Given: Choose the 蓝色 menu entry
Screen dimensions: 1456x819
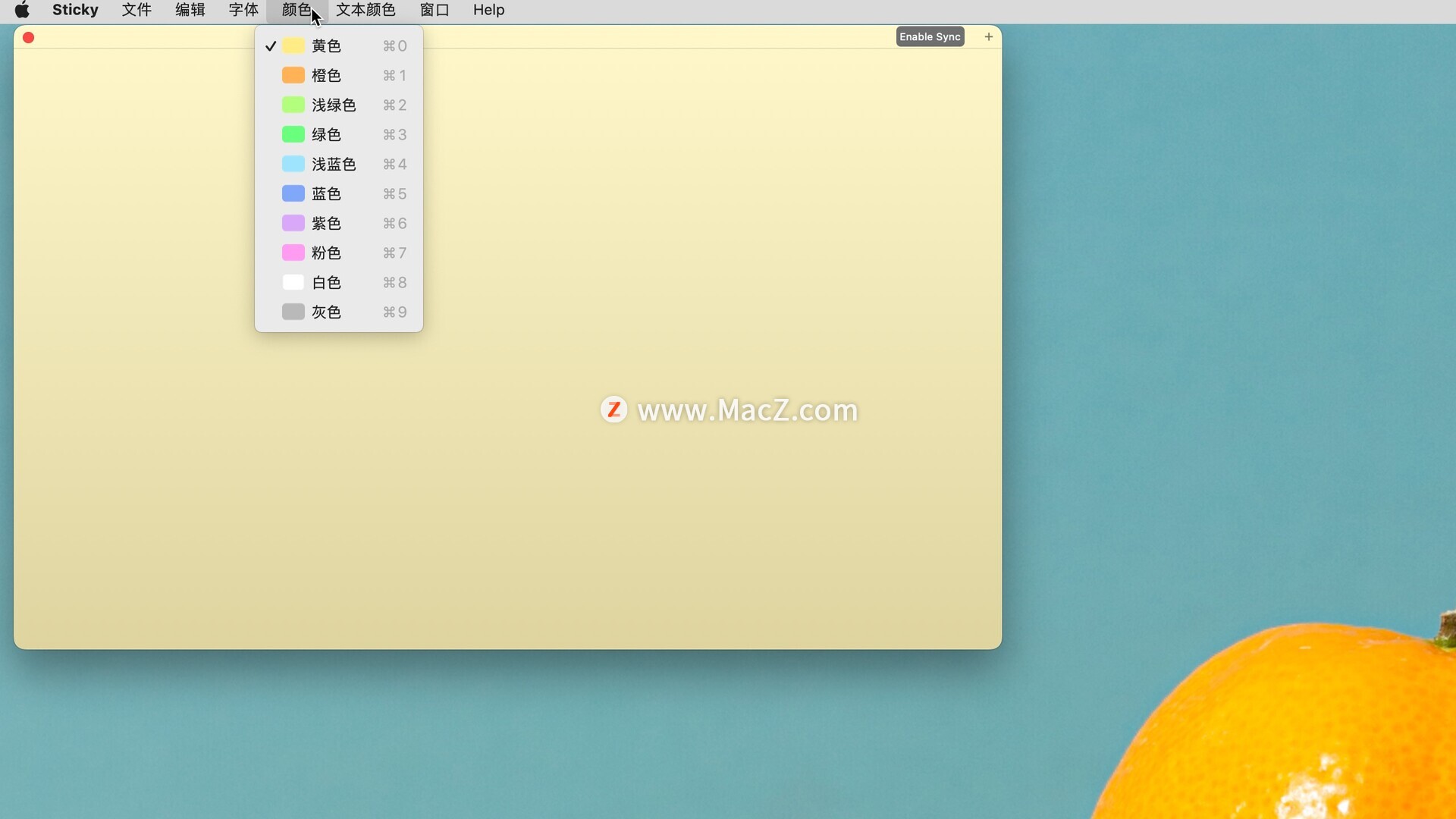Looking at the screenshot, I should click(339, 194).
